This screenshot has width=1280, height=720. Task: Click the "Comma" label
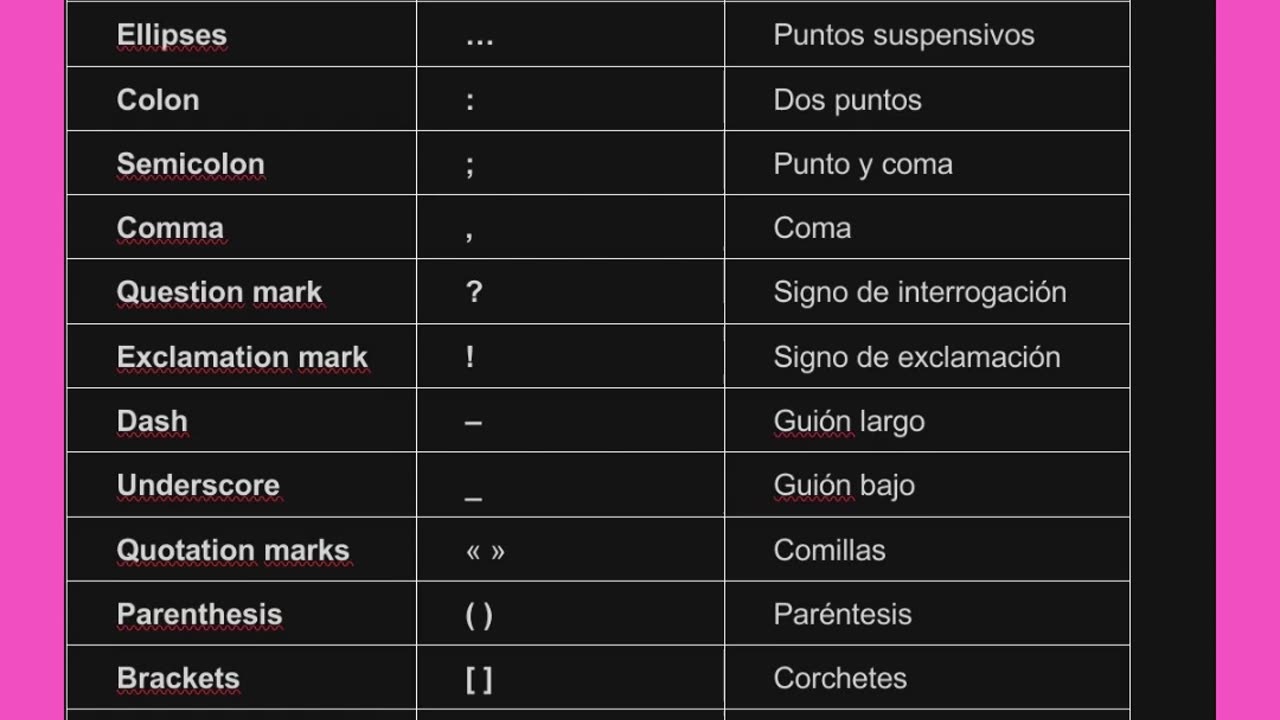(x=169, y=228)
